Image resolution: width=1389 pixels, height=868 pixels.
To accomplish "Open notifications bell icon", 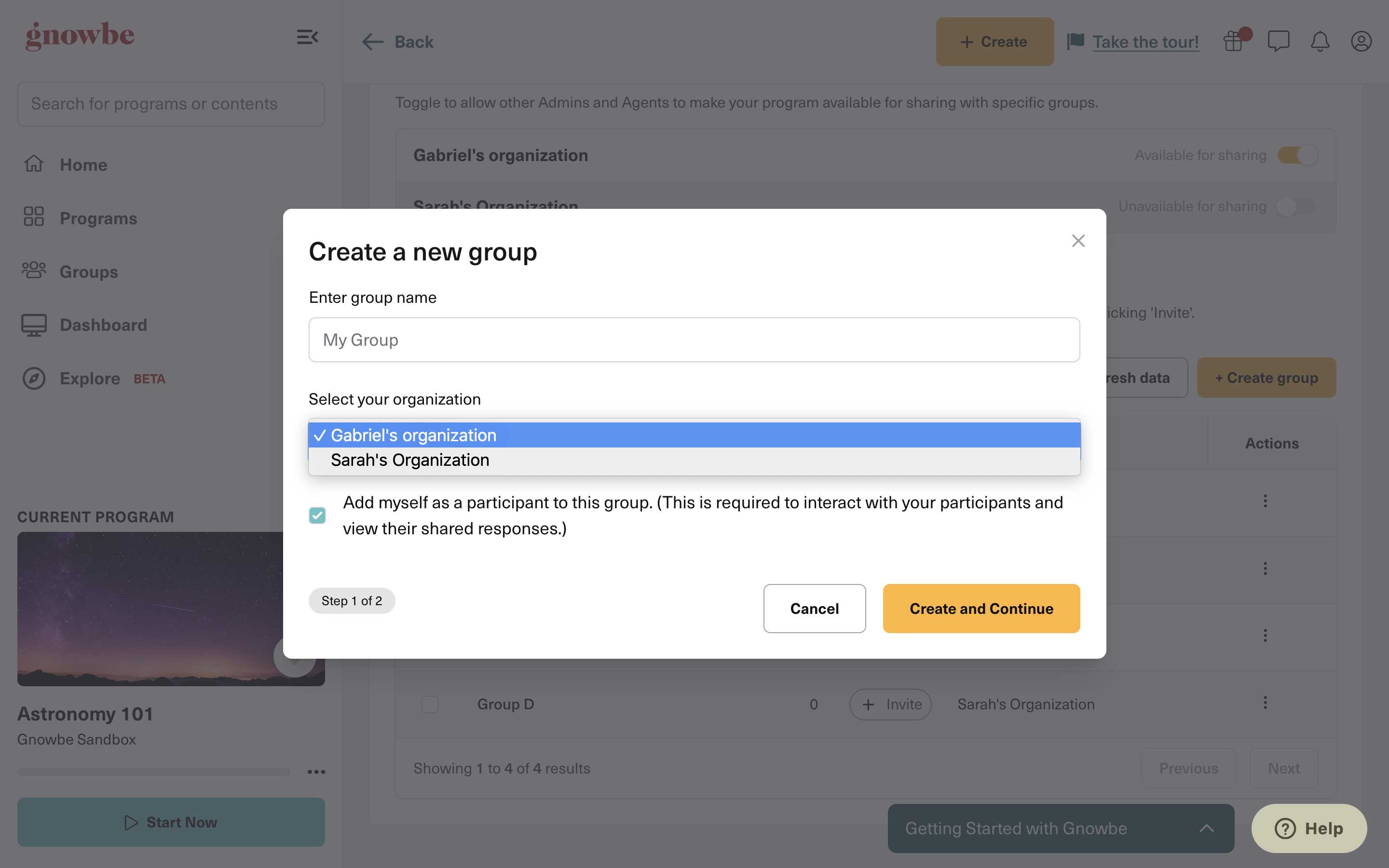I will tap(1320, 41).
